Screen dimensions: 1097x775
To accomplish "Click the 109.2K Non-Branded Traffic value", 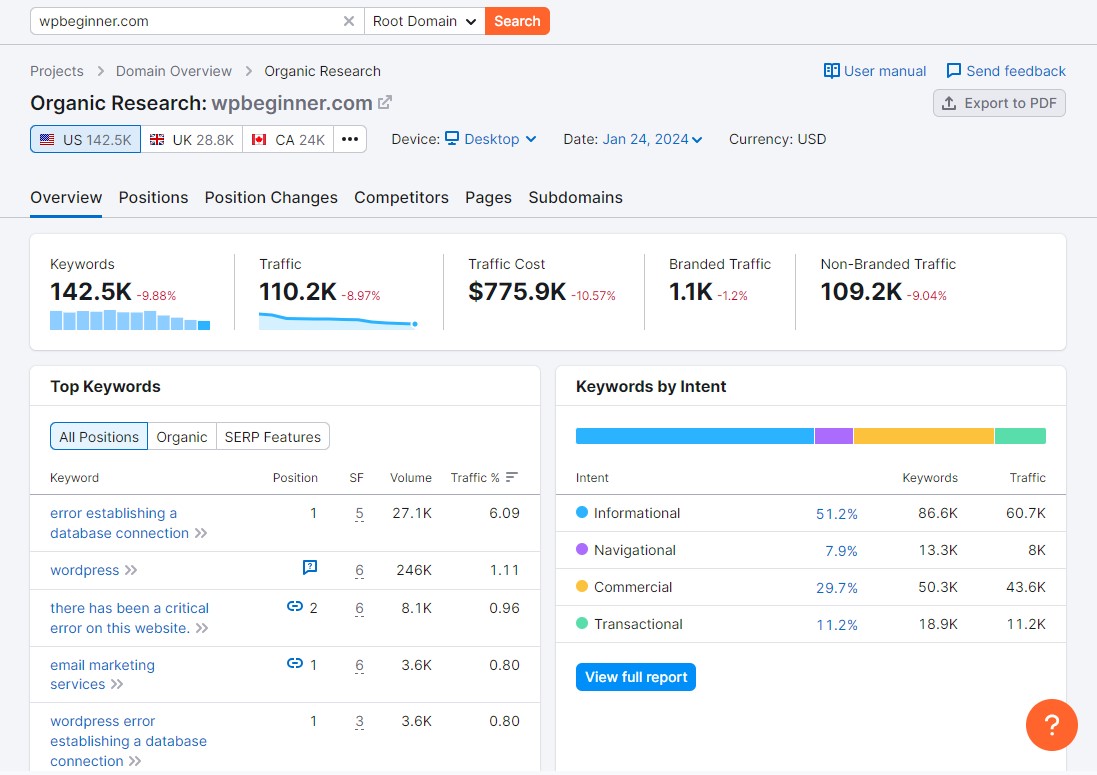I will (x=861, y=292).
